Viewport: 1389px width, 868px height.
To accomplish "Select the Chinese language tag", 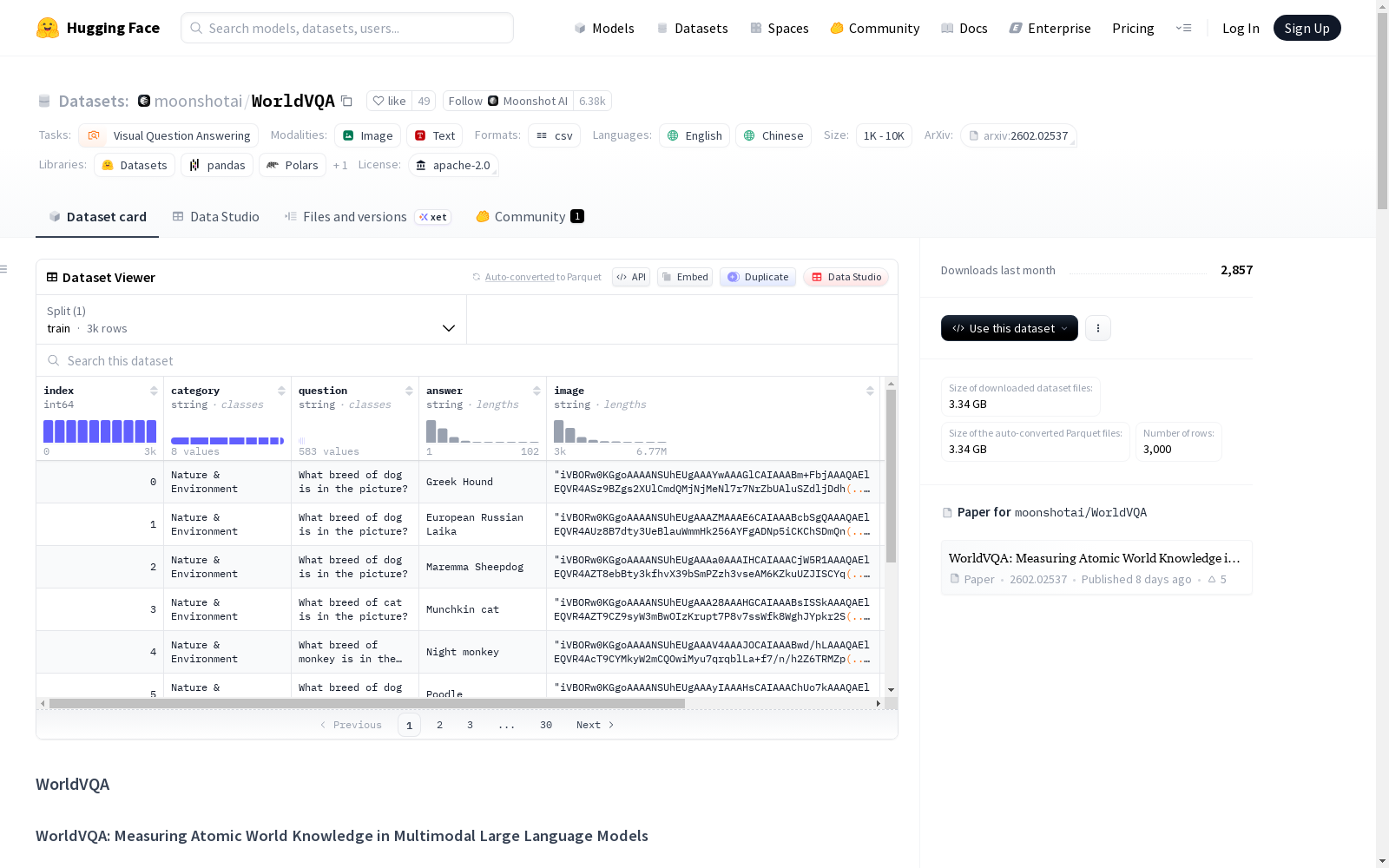I will click(773, 135).
